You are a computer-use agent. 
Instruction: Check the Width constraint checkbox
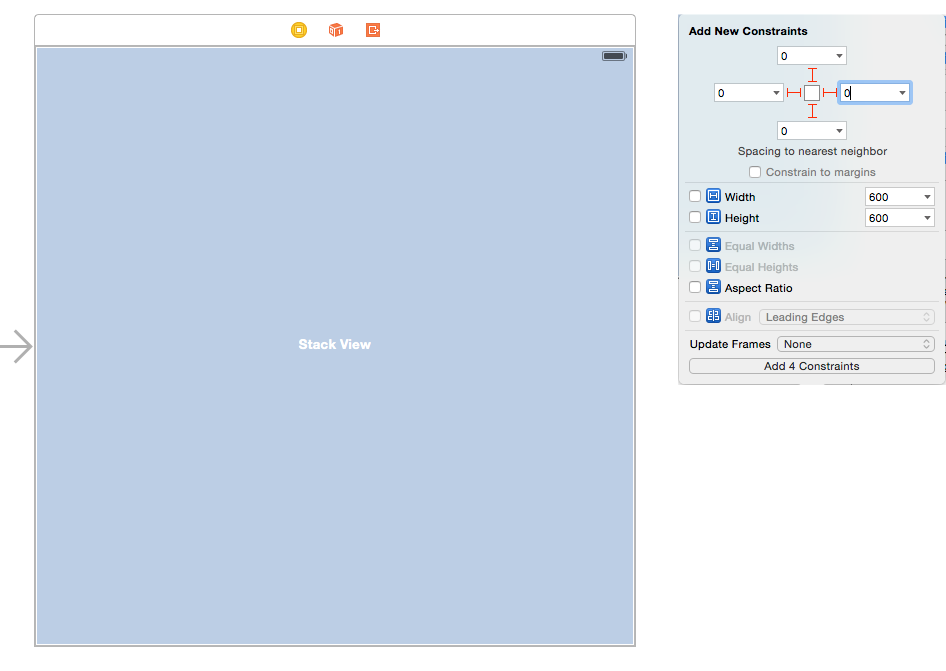pyautogui.click(x=695, y=196)
